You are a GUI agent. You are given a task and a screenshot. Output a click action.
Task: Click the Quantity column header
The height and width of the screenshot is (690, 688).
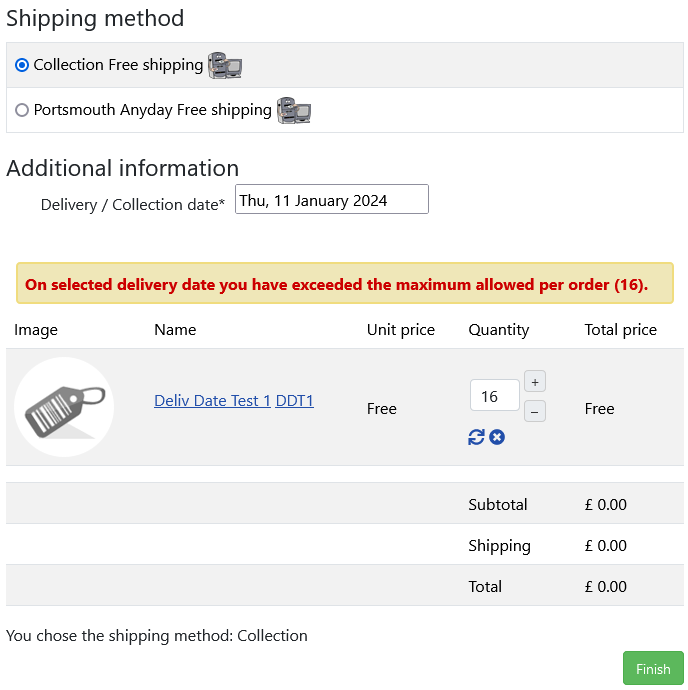pos(499,330)
